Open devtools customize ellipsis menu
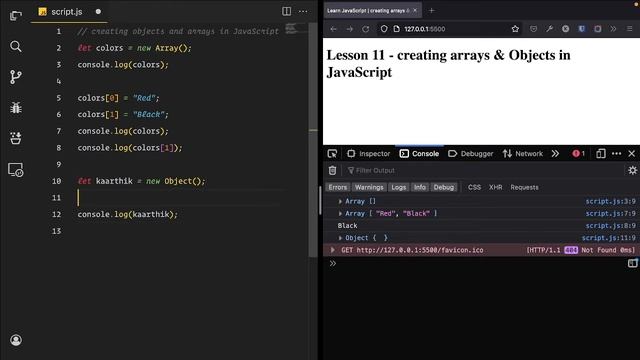This screenshot has width=640, height=360. click(616, 153)
